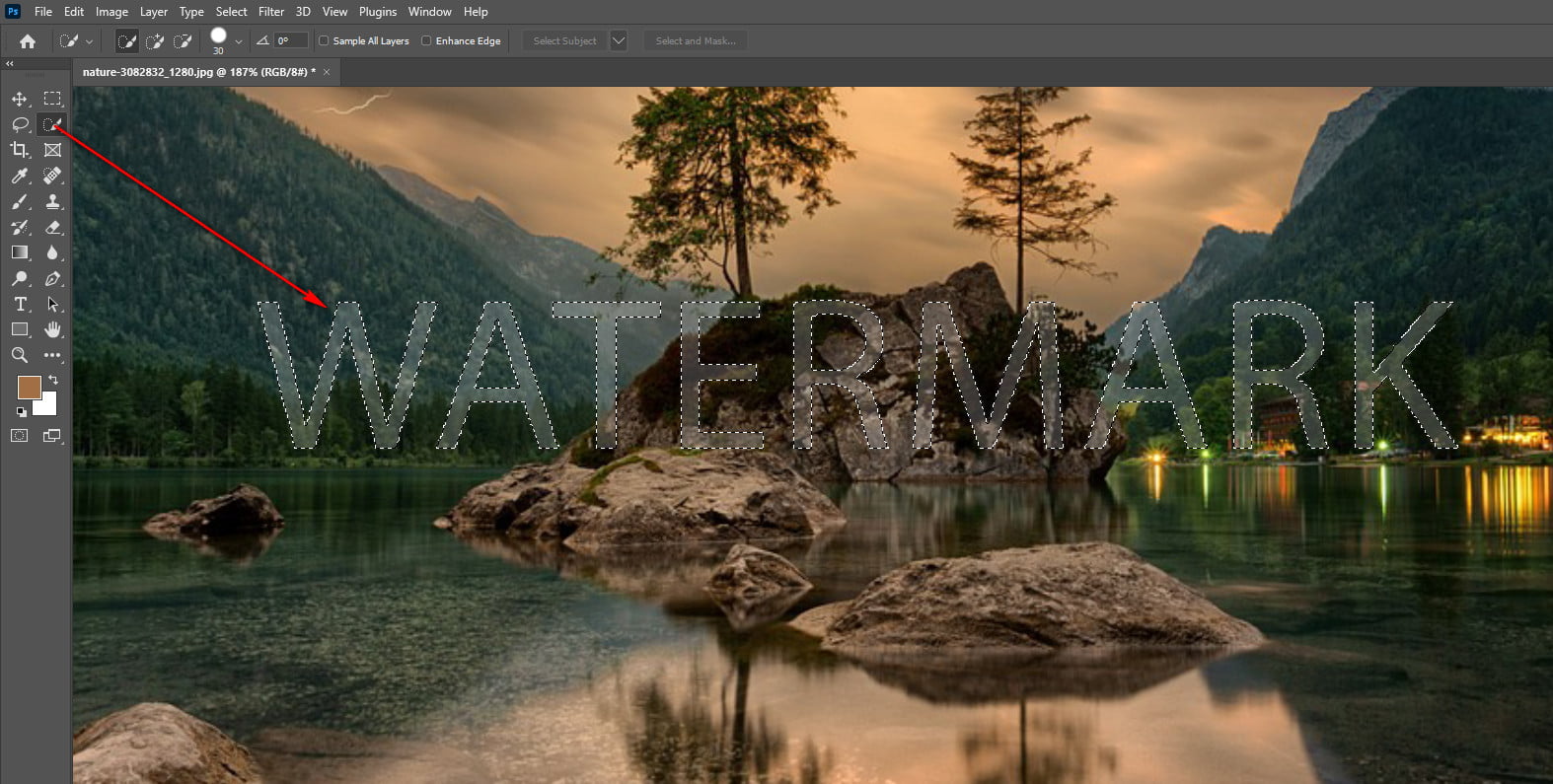This screenshot has width=1553, height=784.
Task: Select the Clone Stamp tool
Action: pyautogui.click(x=52, y=201)
